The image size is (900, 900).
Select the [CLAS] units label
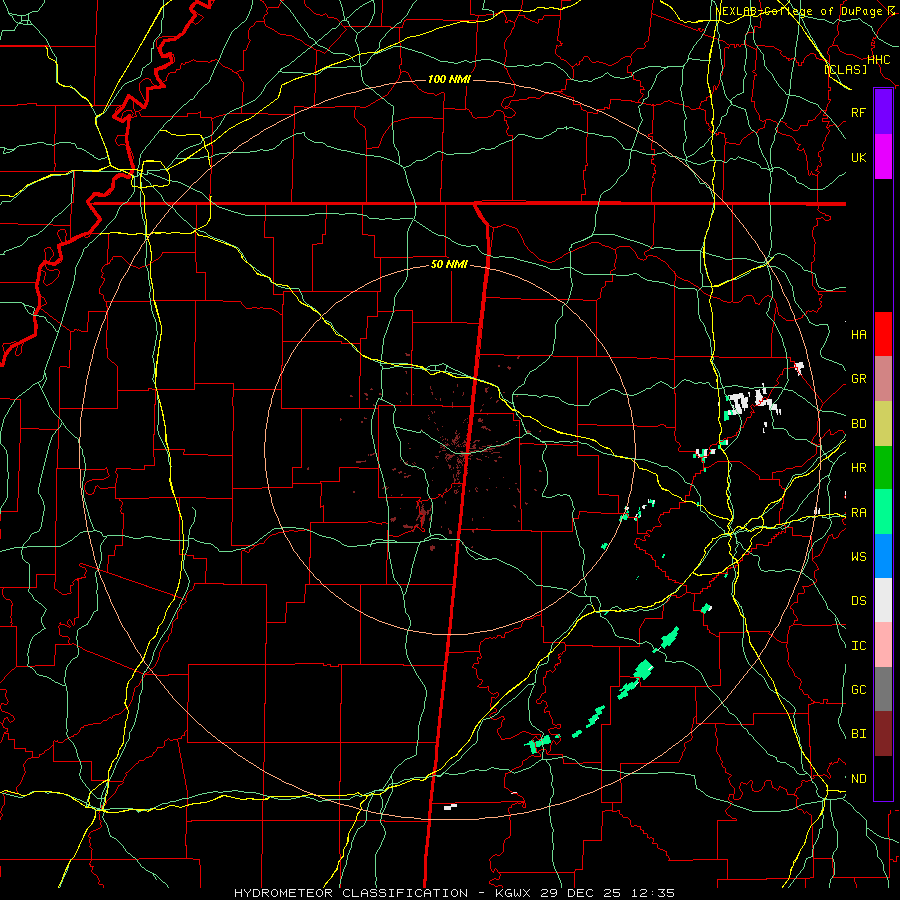[846, 69]
